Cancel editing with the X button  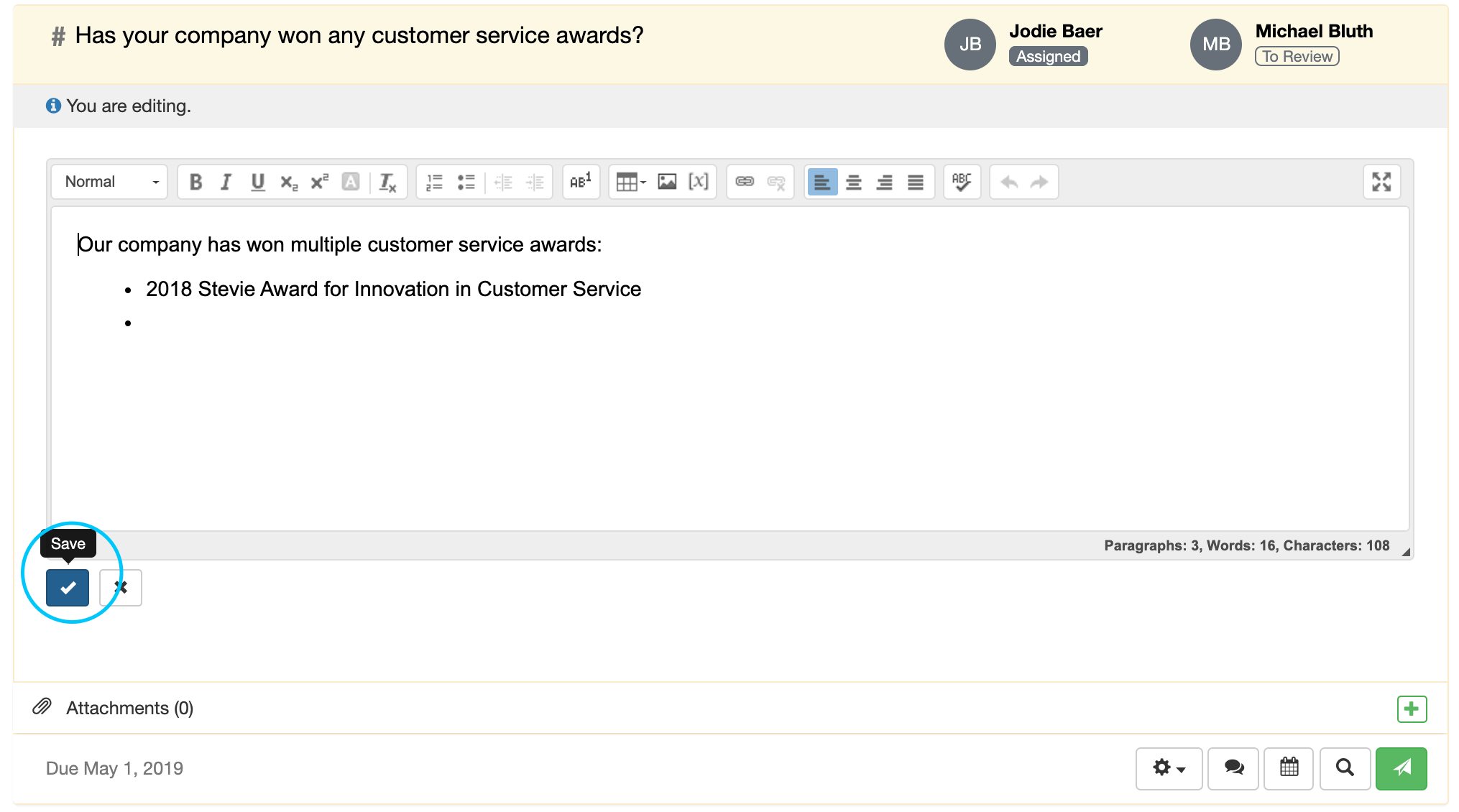[x=121, y=588]
